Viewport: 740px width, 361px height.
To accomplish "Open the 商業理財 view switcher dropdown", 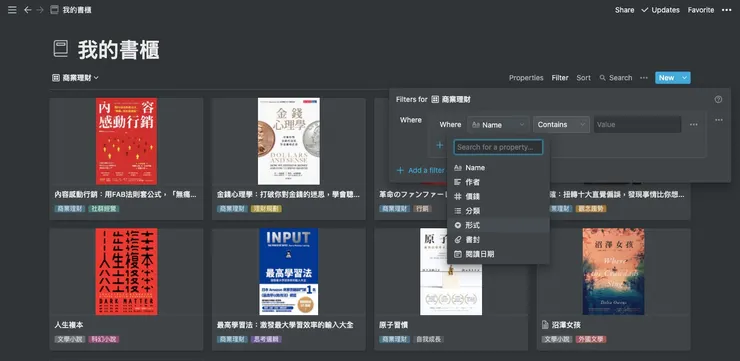I will pos(76,78).
